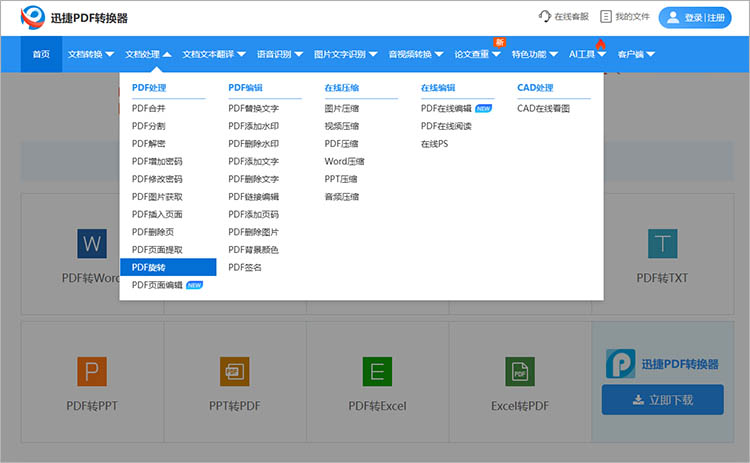Choose PDF页面提取 option
The height and width of the screenshot is (463, 750).
[x=157, y=250]
